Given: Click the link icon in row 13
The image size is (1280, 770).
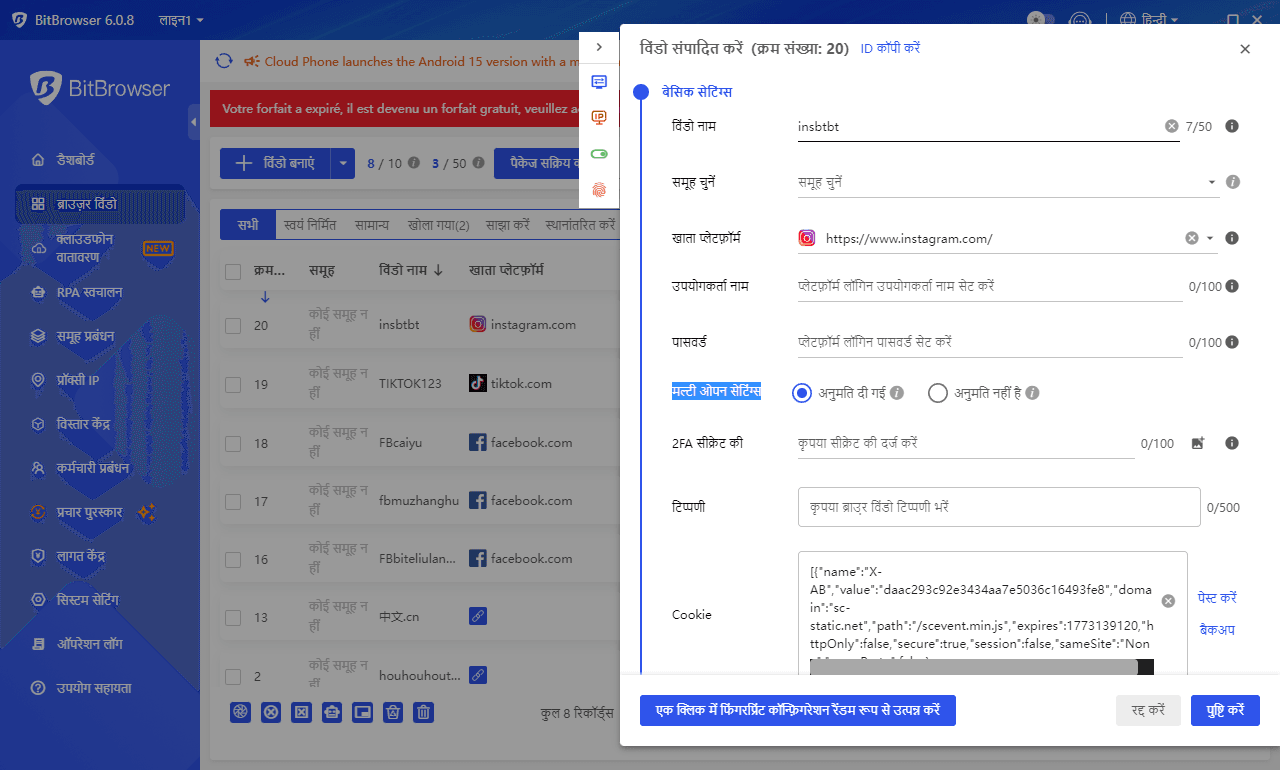Looking at the screenshot, I should pos(478,617).
